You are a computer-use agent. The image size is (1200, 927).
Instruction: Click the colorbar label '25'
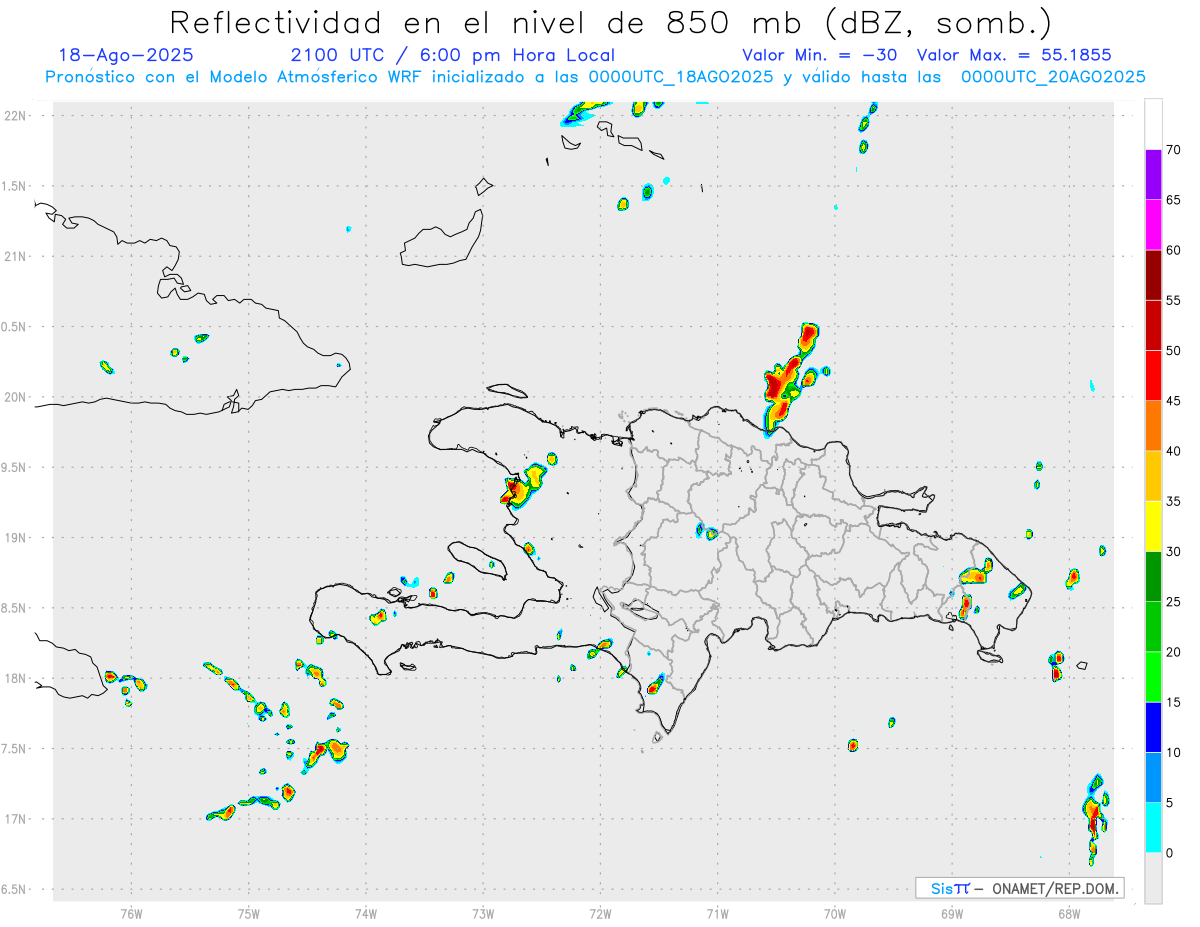pyautogui.click(x=1173, y=602)
